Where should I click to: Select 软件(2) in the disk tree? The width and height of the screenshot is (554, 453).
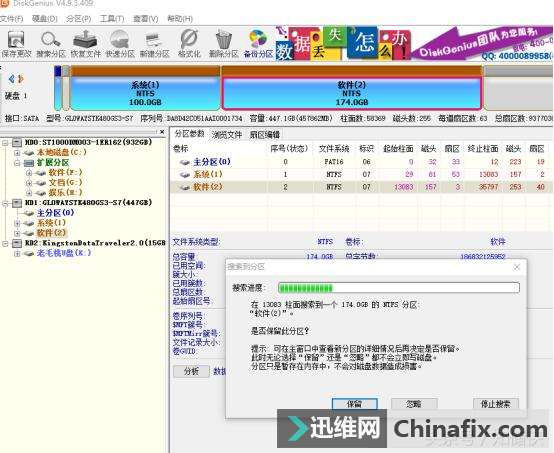(51, 233)
